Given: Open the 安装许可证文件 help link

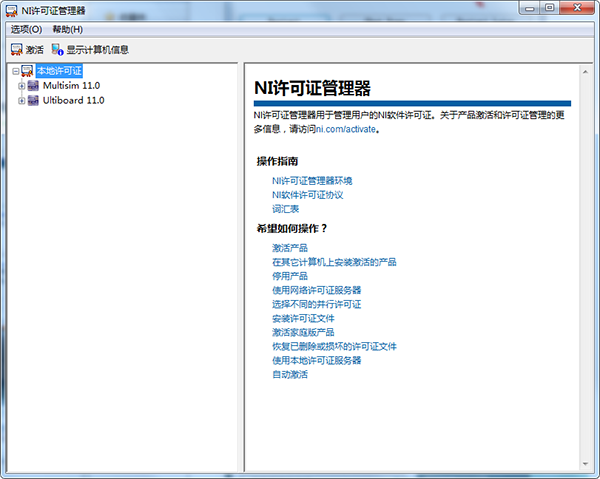Looking at the screenshot, I should click(x=306, y=318).
